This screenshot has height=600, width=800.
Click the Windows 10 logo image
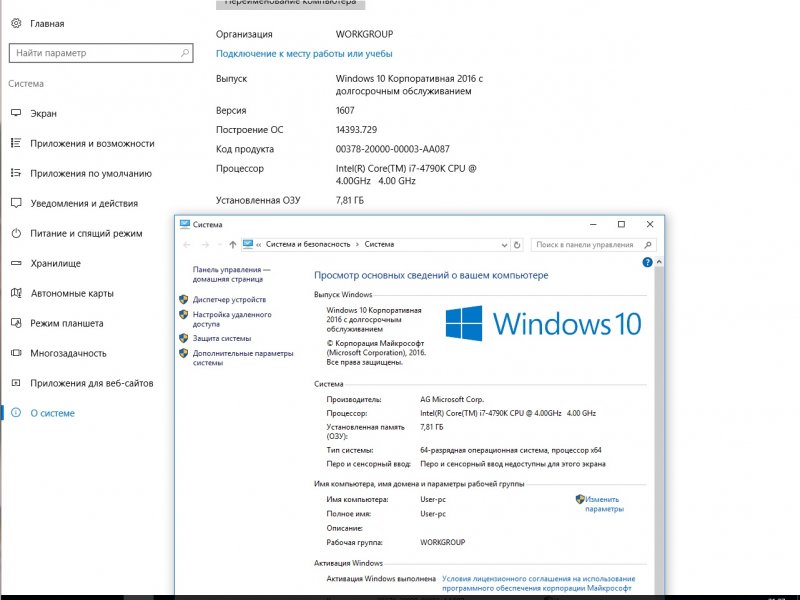[x=543, y=323]
